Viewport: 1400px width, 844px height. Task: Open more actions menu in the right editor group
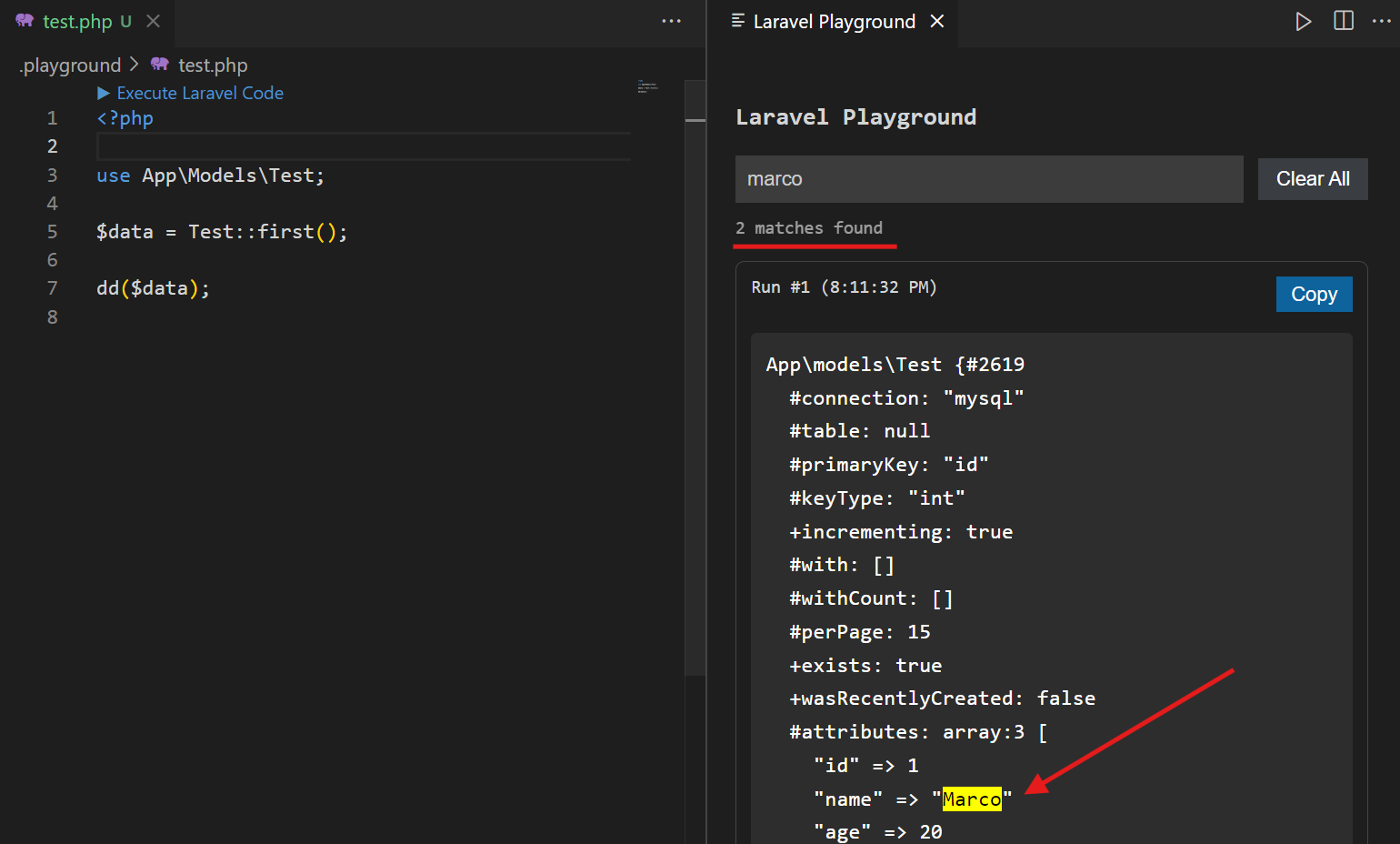click(1381, 21)
